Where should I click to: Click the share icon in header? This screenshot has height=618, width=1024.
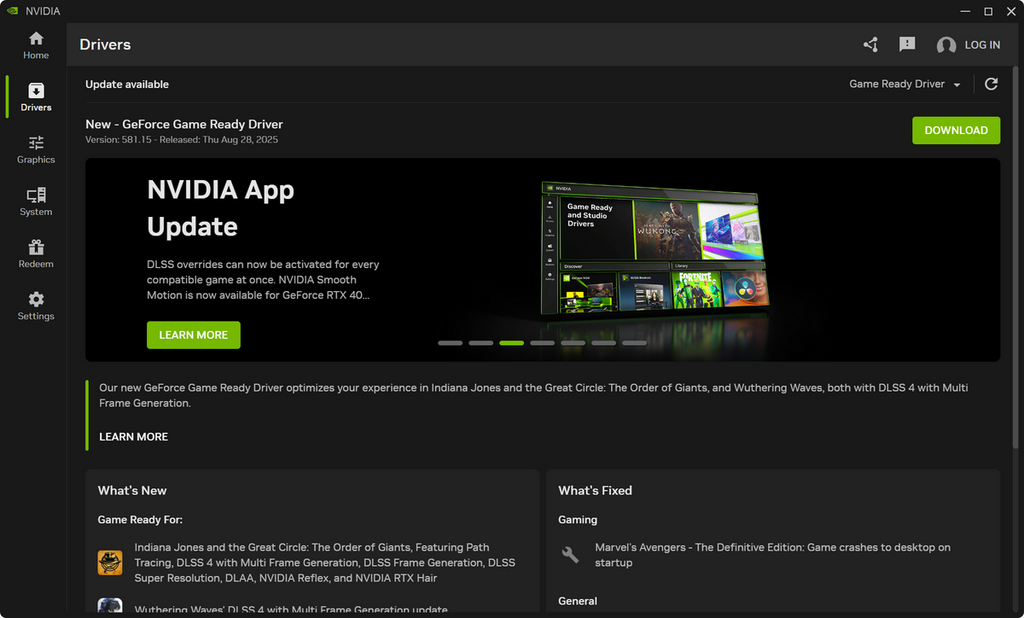click(871, 44)
